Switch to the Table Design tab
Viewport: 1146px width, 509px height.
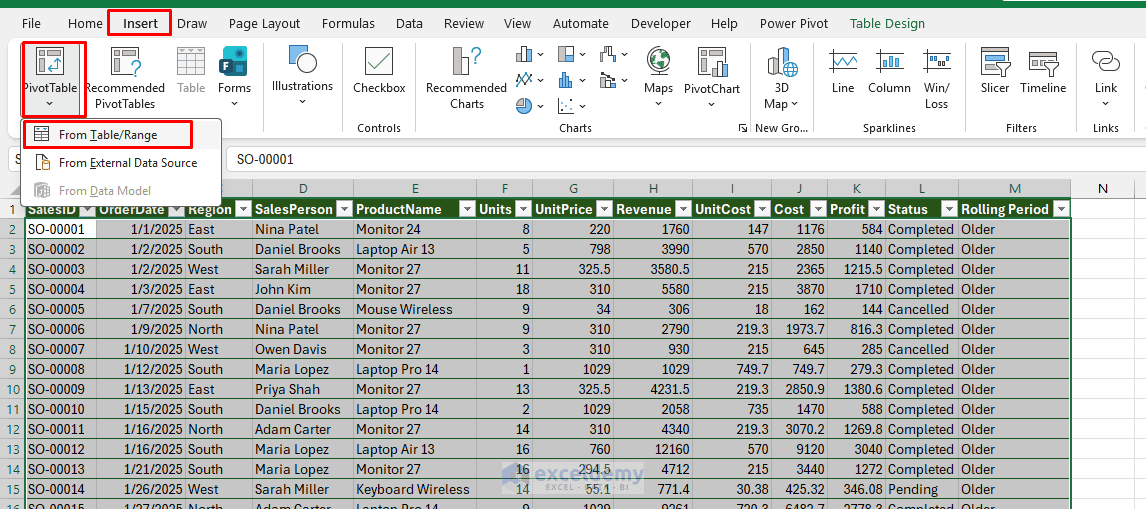[x=887, y=23]
